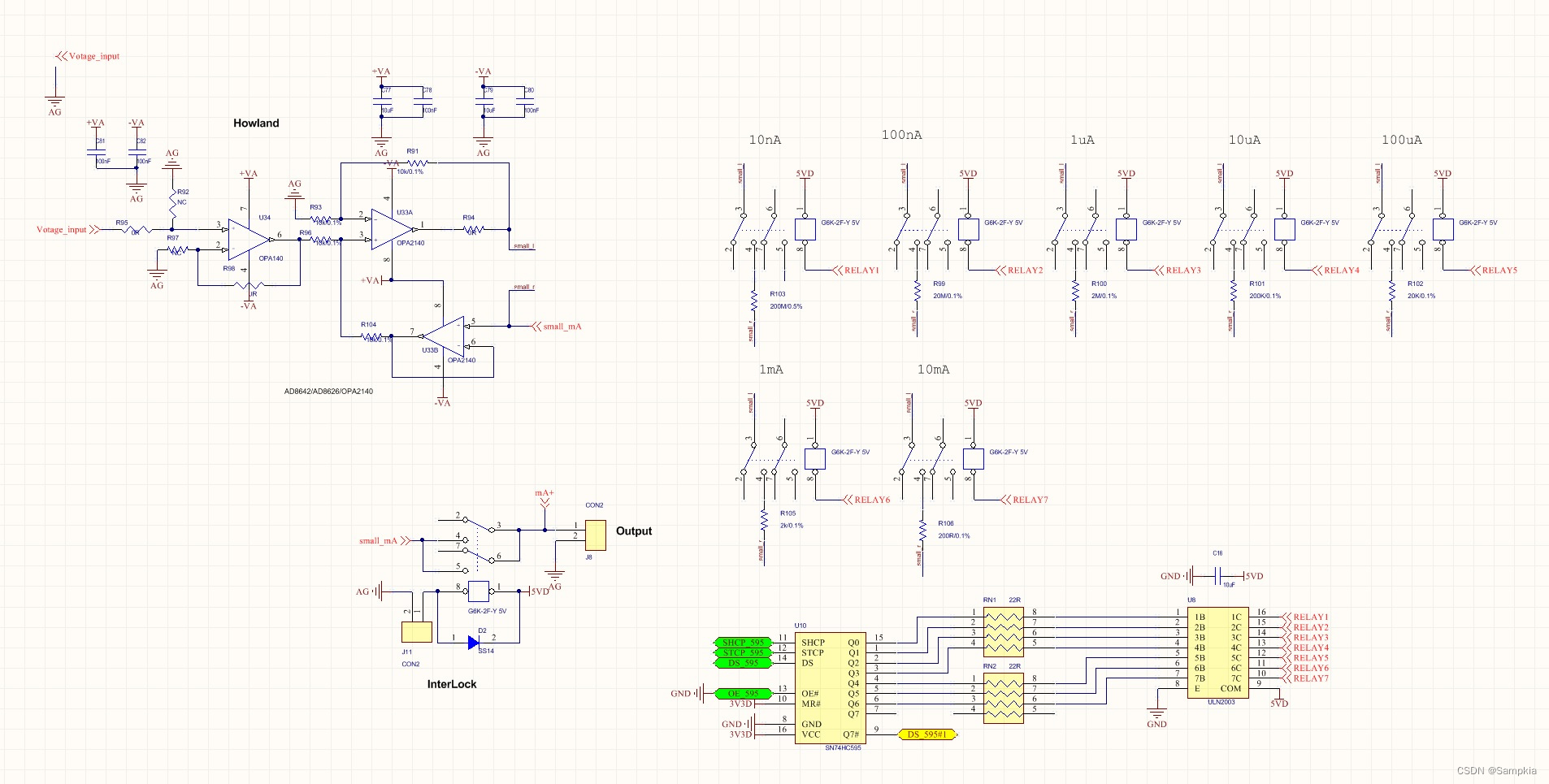Select resistor R103 200M/0.5%
Image resolution: width=1549 pixels, height=784 pixels.
(x=754, y=301)
